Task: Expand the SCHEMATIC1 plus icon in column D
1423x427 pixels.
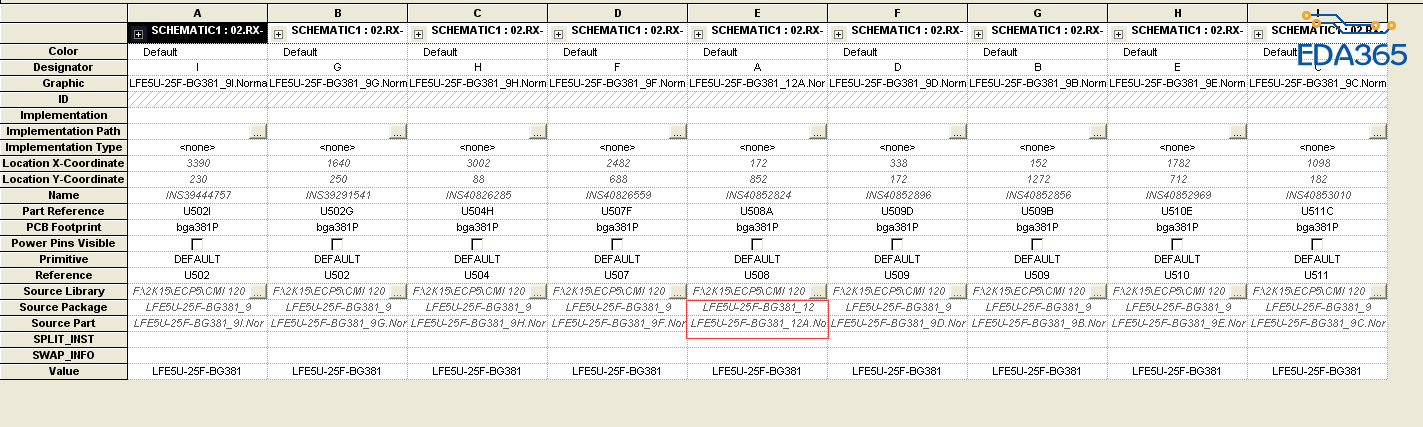Action: [x=558, y=32]
